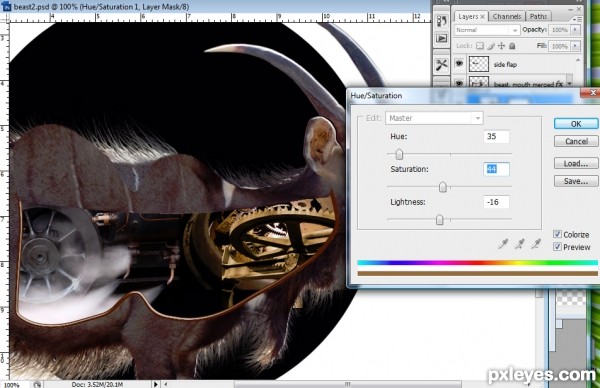600x388 pixels.
Task: Click the brown colorized result bar
Action: pyautogui.click(x=477, y=273)
